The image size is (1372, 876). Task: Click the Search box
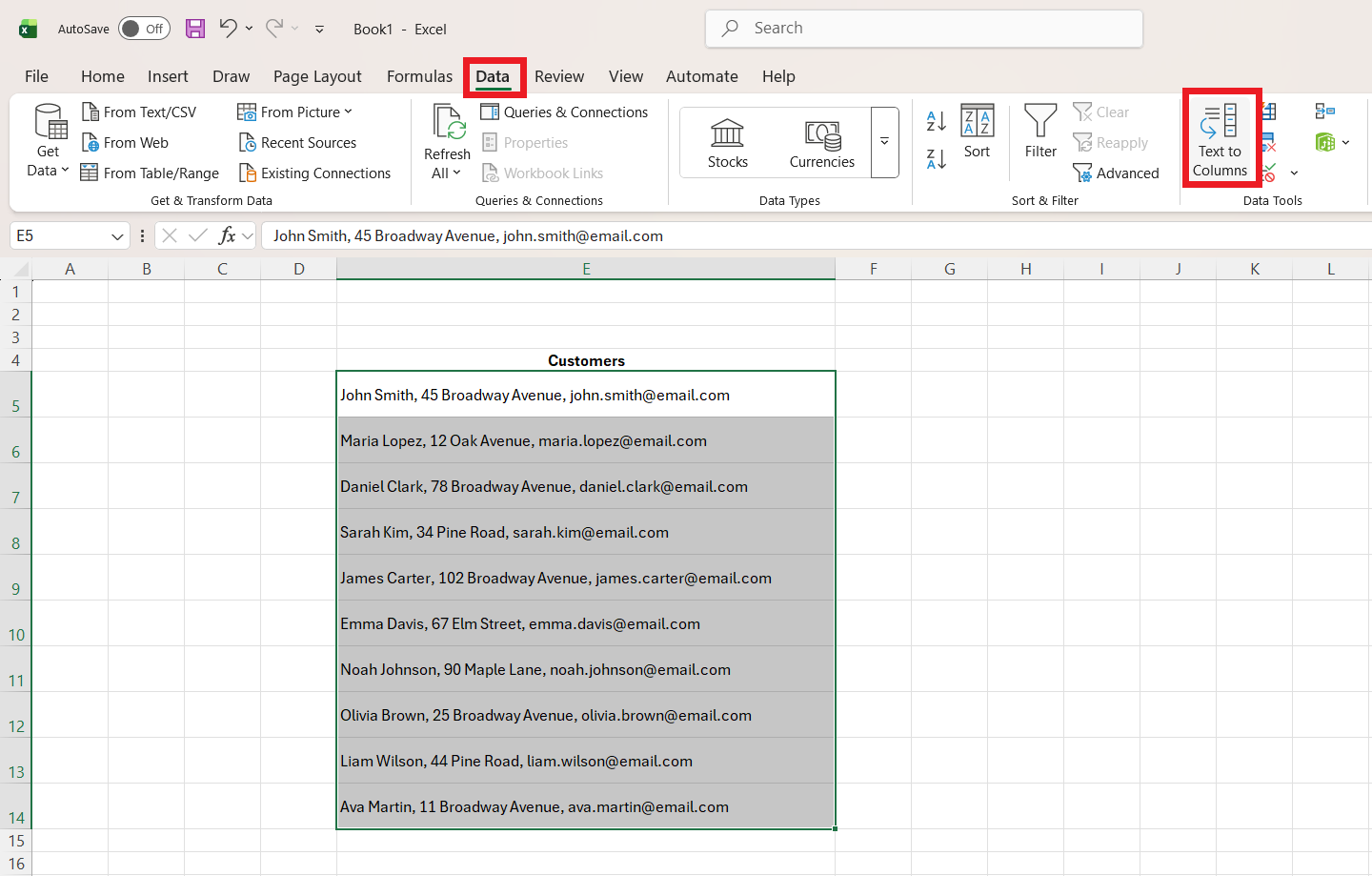pyautogui.click(x=924, y=29)
